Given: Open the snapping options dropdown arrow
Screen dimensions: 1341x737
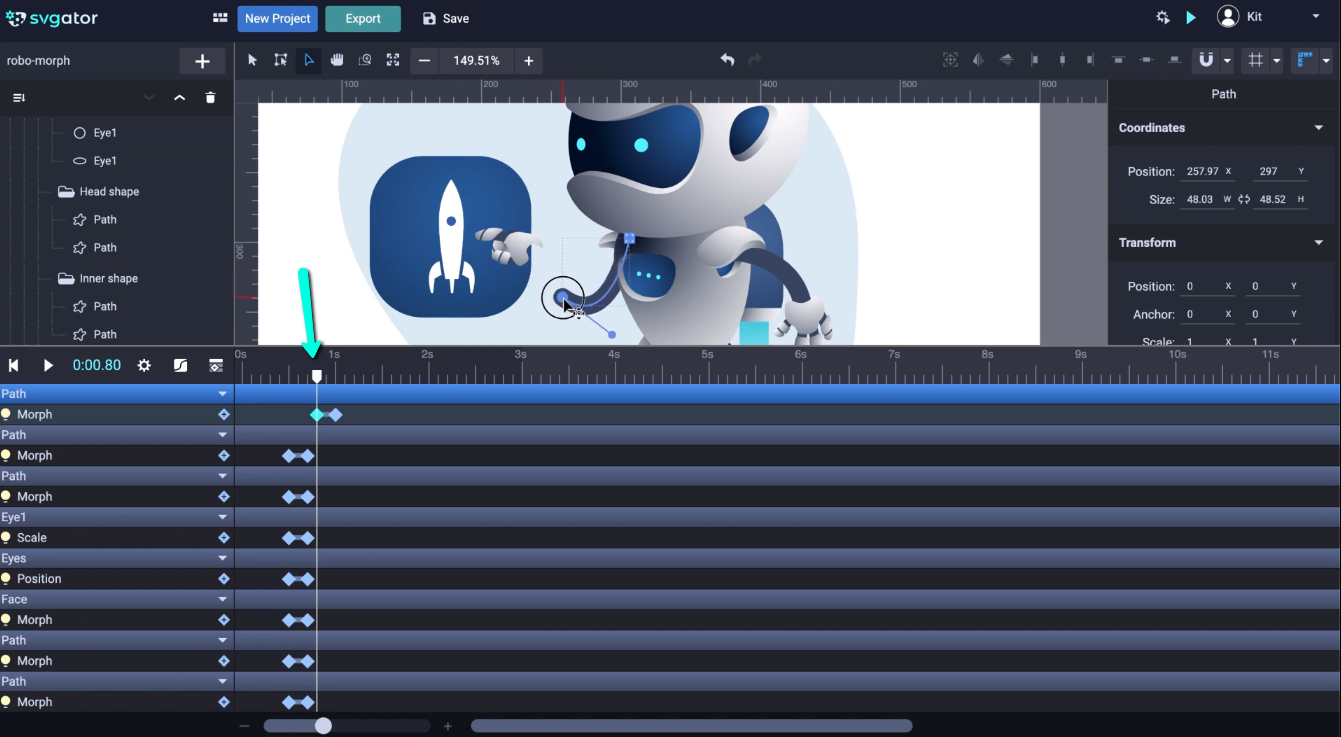Looking at the screenshot, I should pos(1227,61).
